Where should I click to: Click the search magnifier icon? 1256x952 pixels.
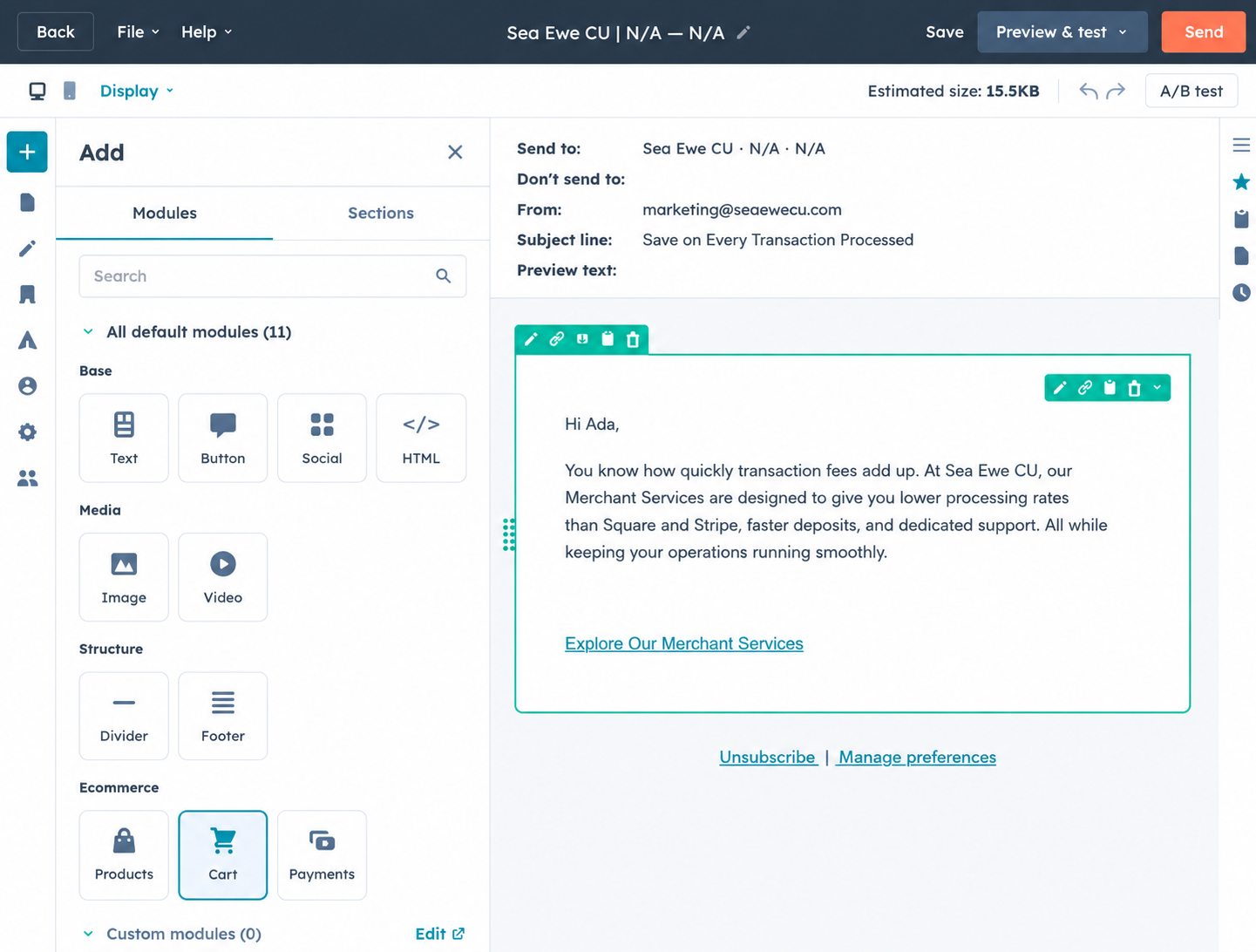[x=444, y=276]
